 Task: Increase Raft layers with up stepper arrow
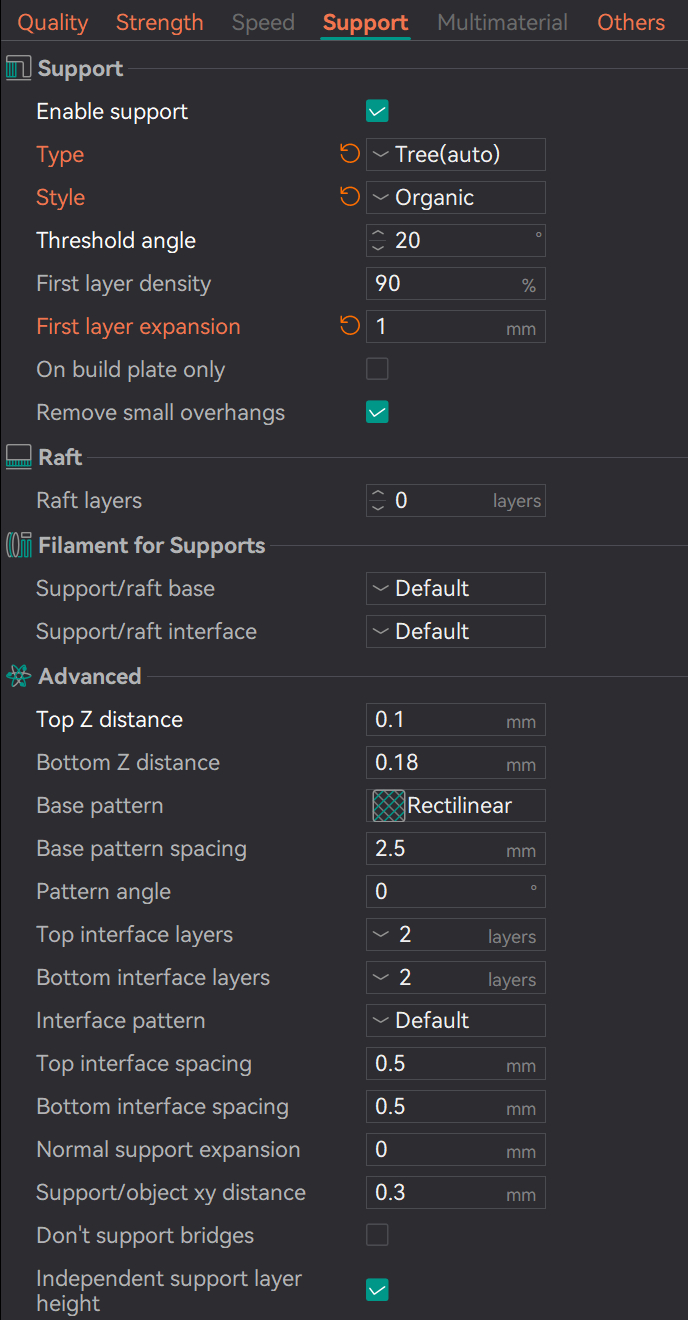[x=378, y=494]
